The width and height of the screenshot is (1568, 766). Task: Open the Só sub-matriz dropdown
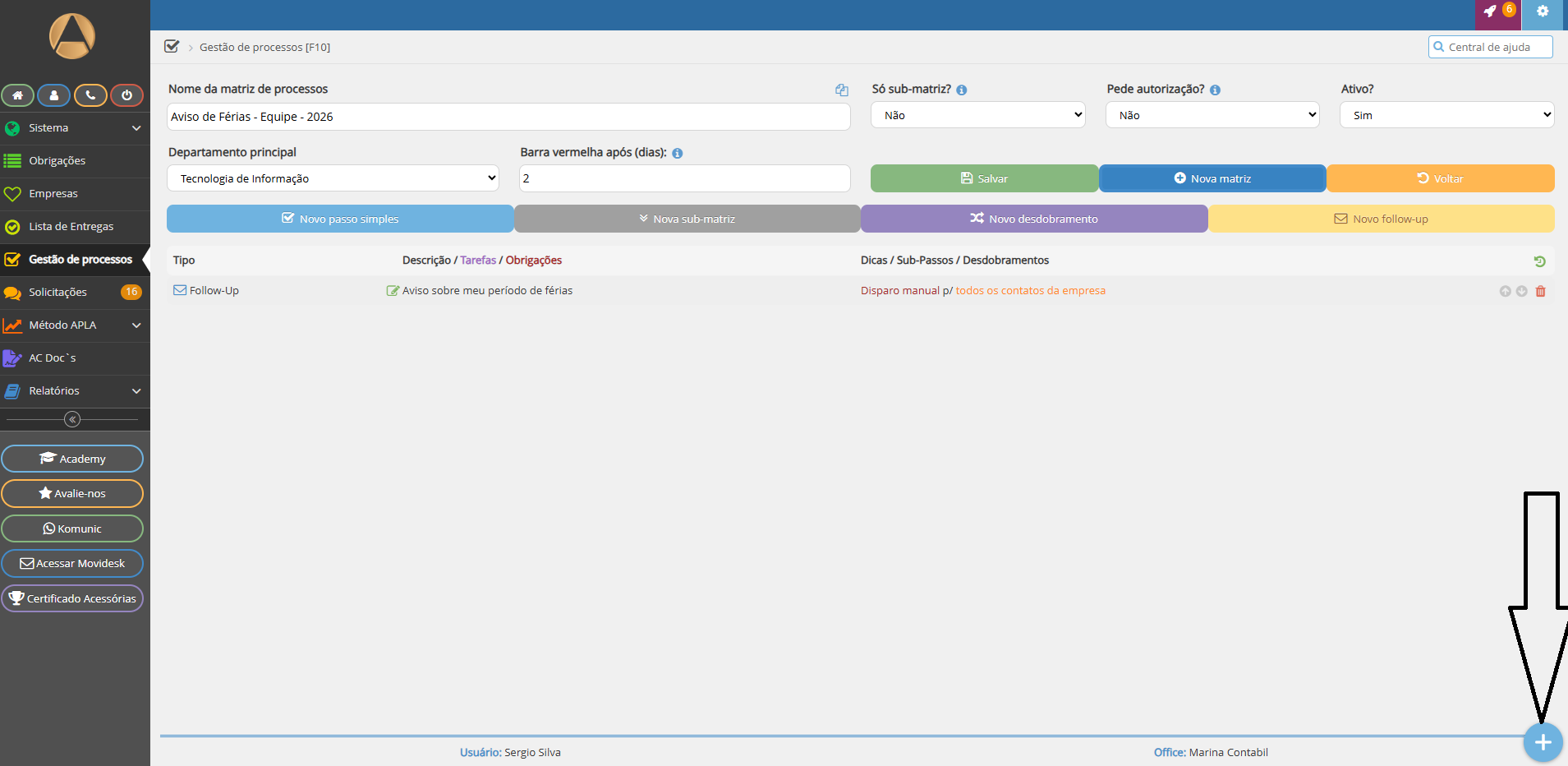(x=977, y=115)
